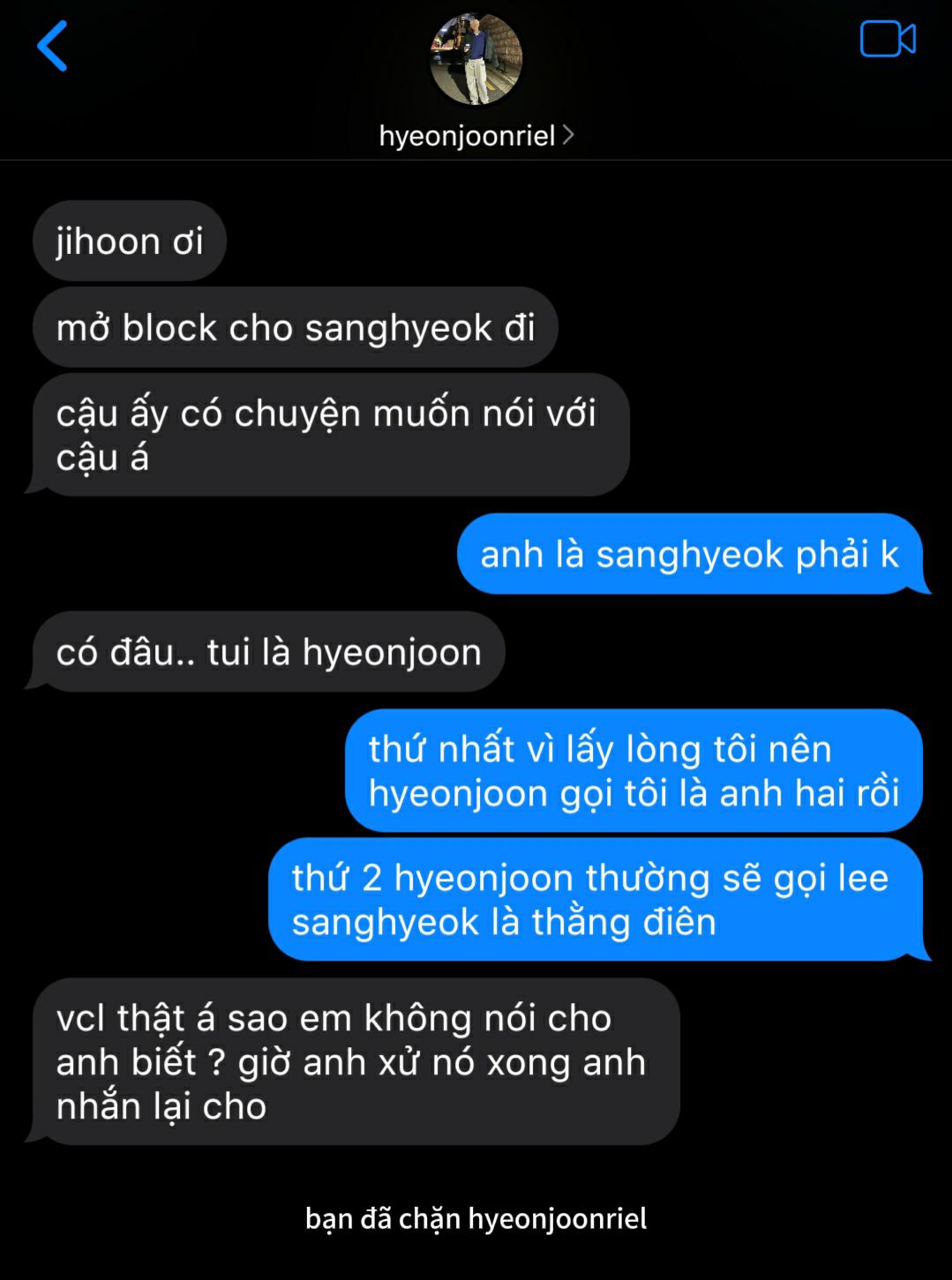952x1280 pixels.
Task: Select the 'jihoon ơi' message bubble
Action: [x=130, y=241]
